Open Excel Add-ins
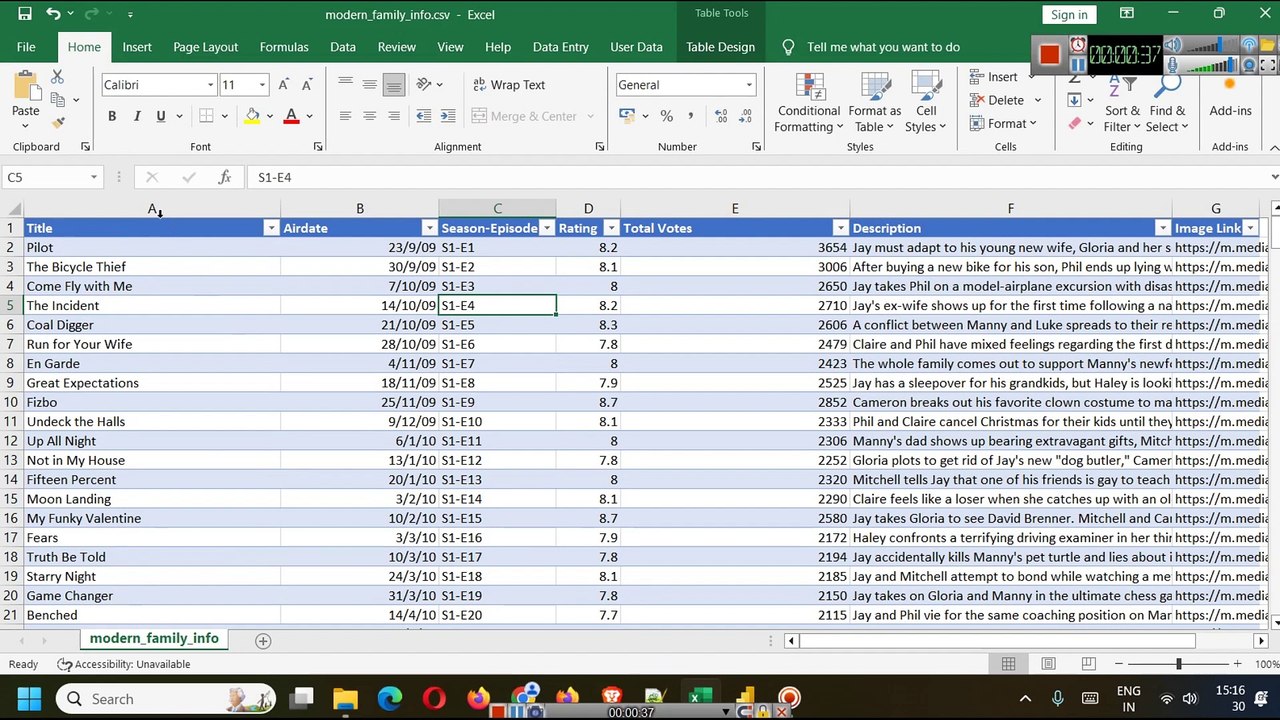 click(1230, 97)
